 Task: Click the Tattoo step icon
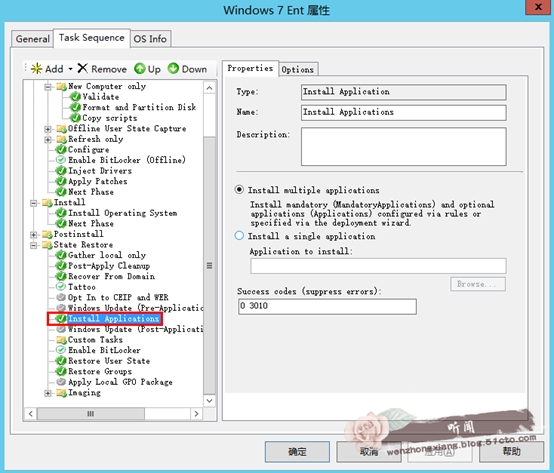61,286
